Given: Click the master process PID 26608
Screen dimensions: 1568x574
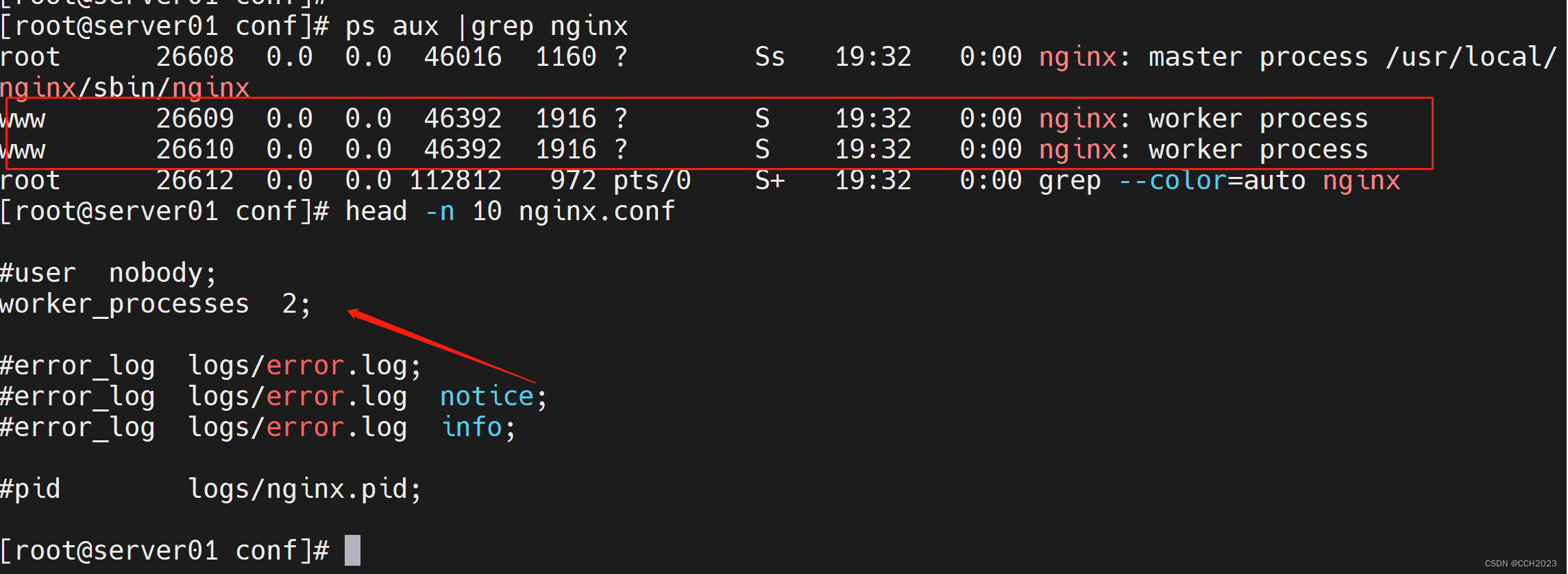Looking at the screenshot, I should 195,57.
